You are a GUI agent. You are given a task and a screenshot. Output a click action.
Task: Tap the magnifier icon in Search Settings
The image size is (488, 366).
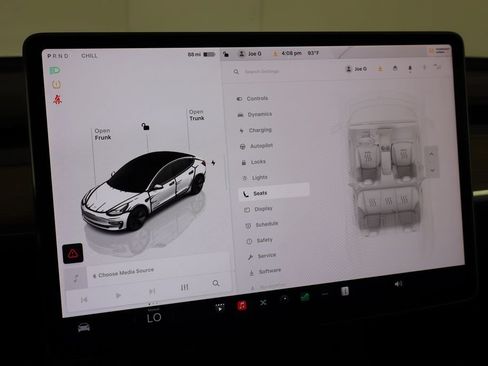point(236,72)
